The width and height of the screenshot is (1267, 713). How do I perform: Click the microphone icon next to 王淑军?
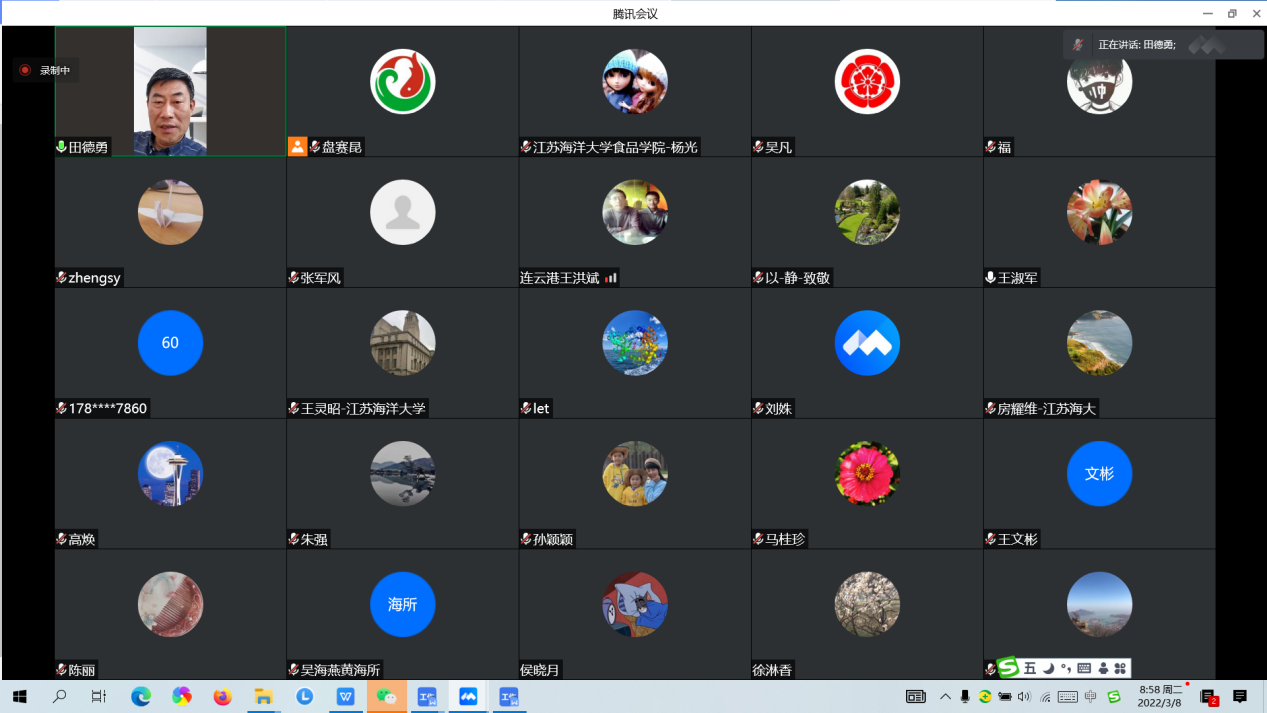click(991, 278)
